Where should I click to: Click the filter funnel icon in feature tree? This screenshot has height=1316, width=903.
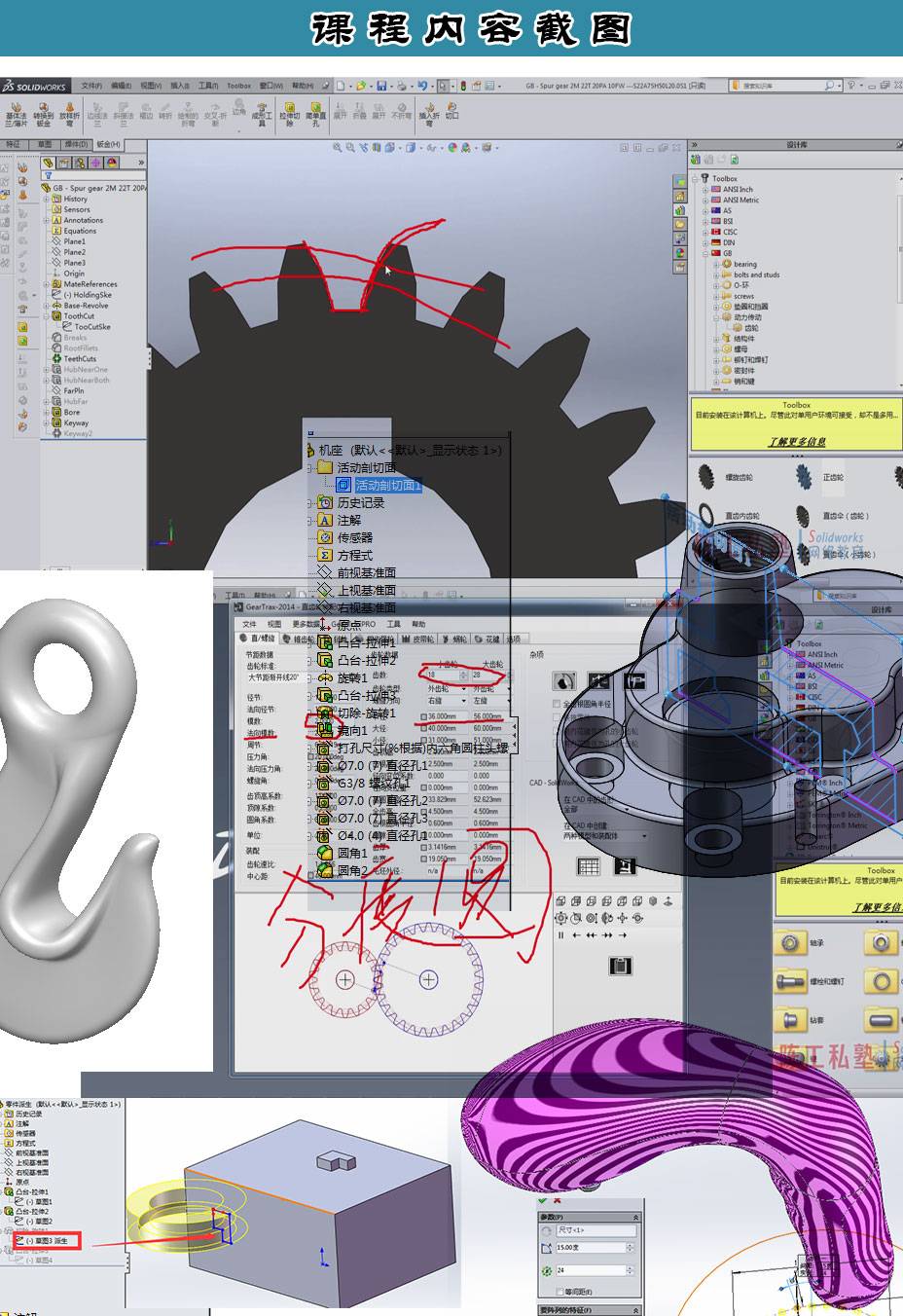coord(47,176)
